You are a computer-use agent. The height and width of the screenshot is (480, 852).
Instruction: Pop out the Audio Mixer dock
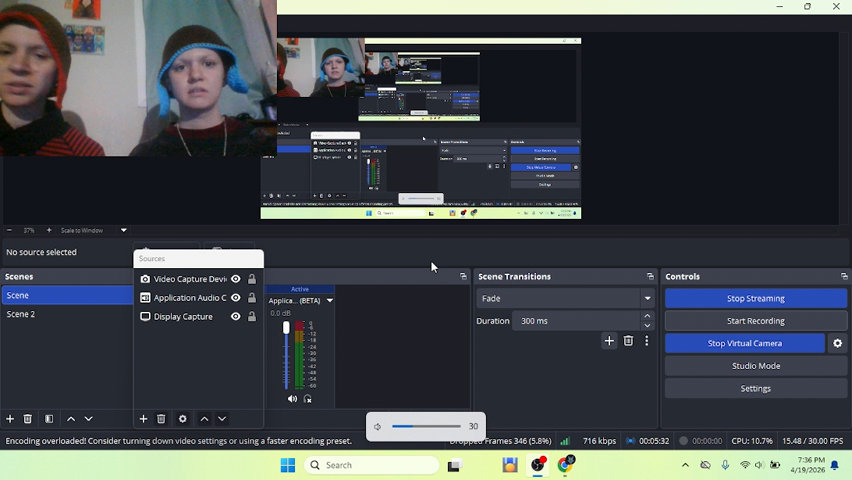[463, 277]
